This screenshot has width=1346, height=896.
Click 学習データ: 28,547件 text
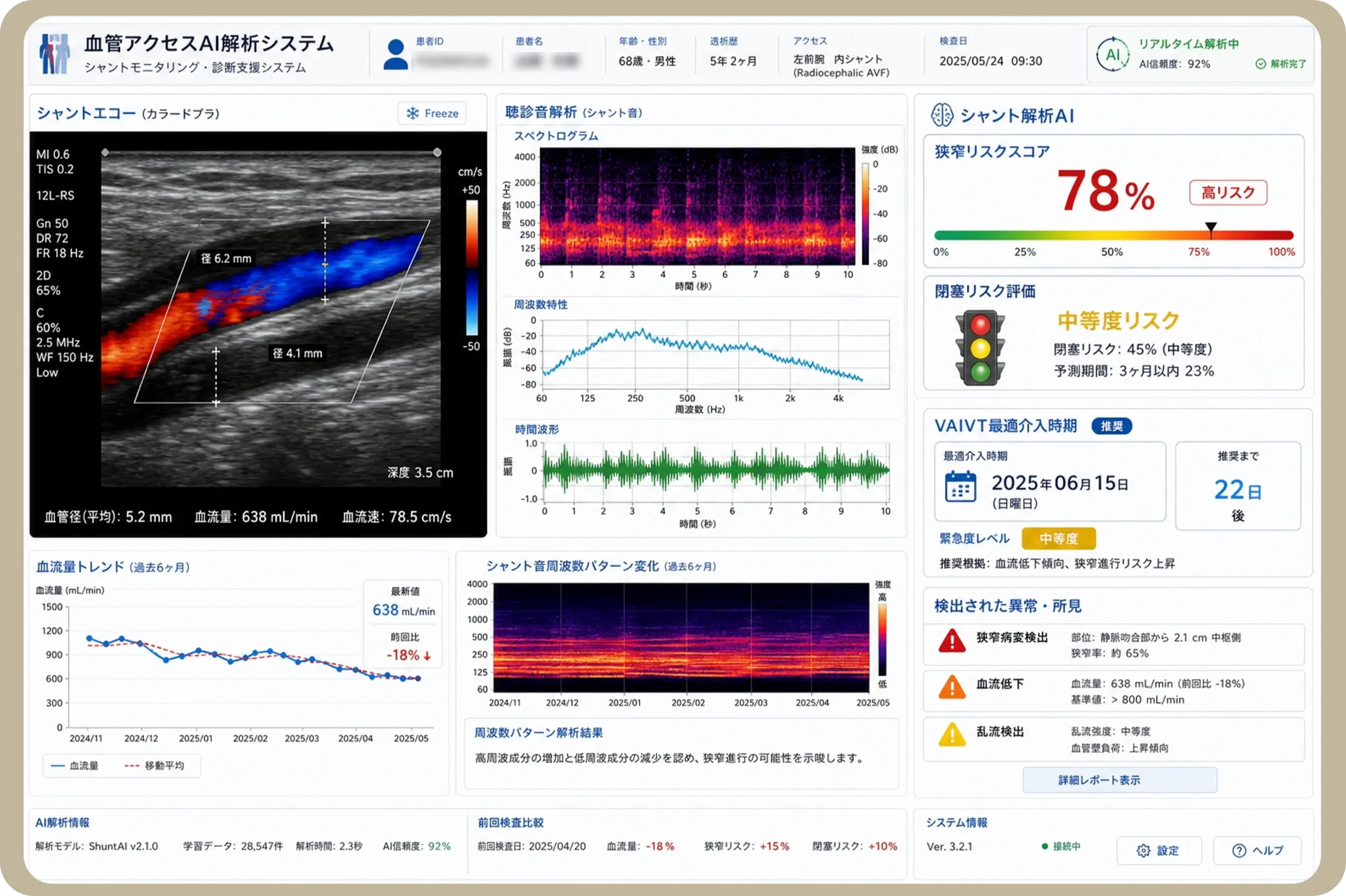[232, 846]
